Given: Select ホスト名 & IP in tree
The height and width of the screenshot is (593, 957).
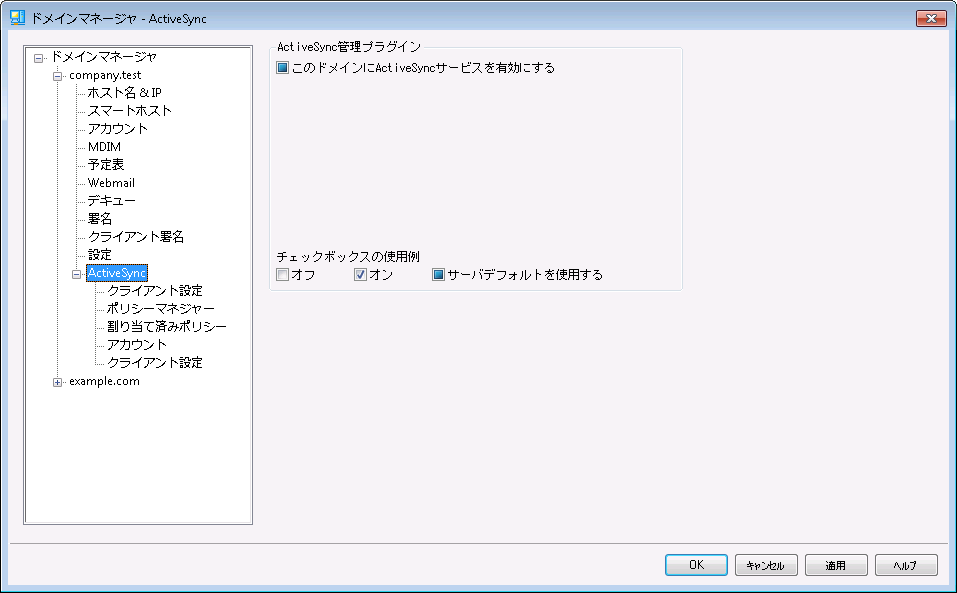Looking at the screenshot, I should pyautogui.click(x=124, y=93).
